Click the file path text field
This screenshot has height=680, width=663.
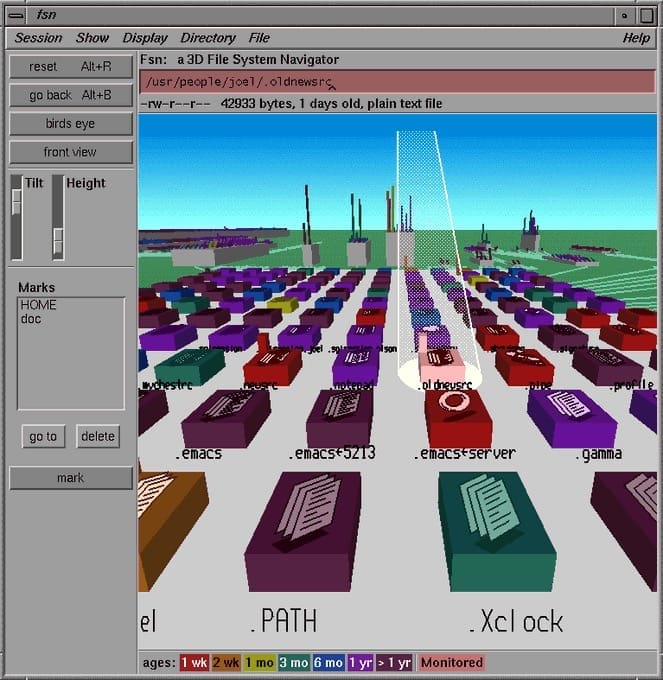click(x=398, y=82)
